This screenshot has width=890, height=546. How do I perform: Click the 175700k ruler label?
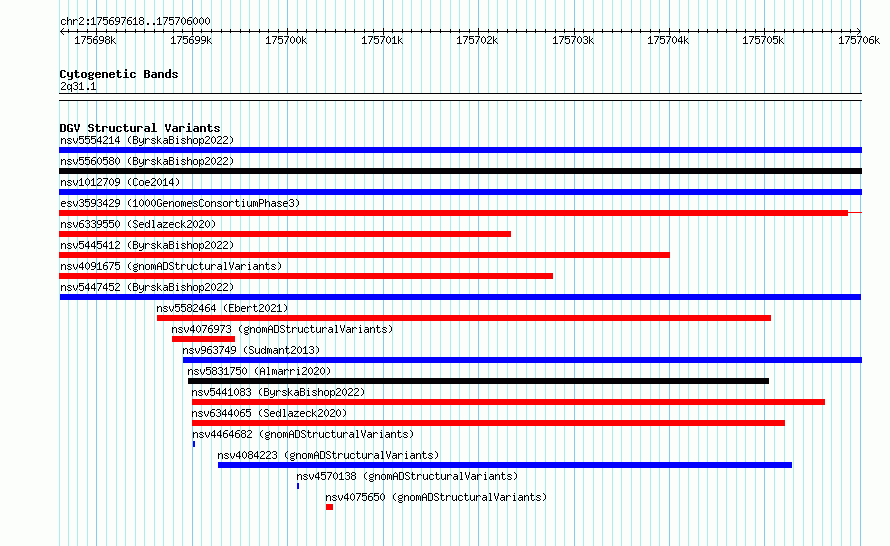(286, 40)
